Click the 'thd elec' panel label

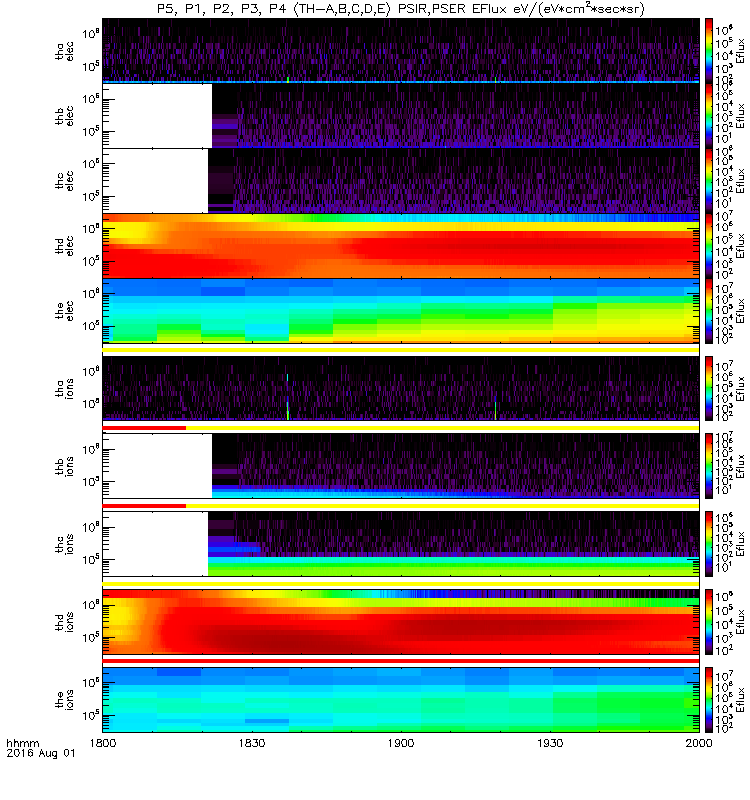pos(65,245)
